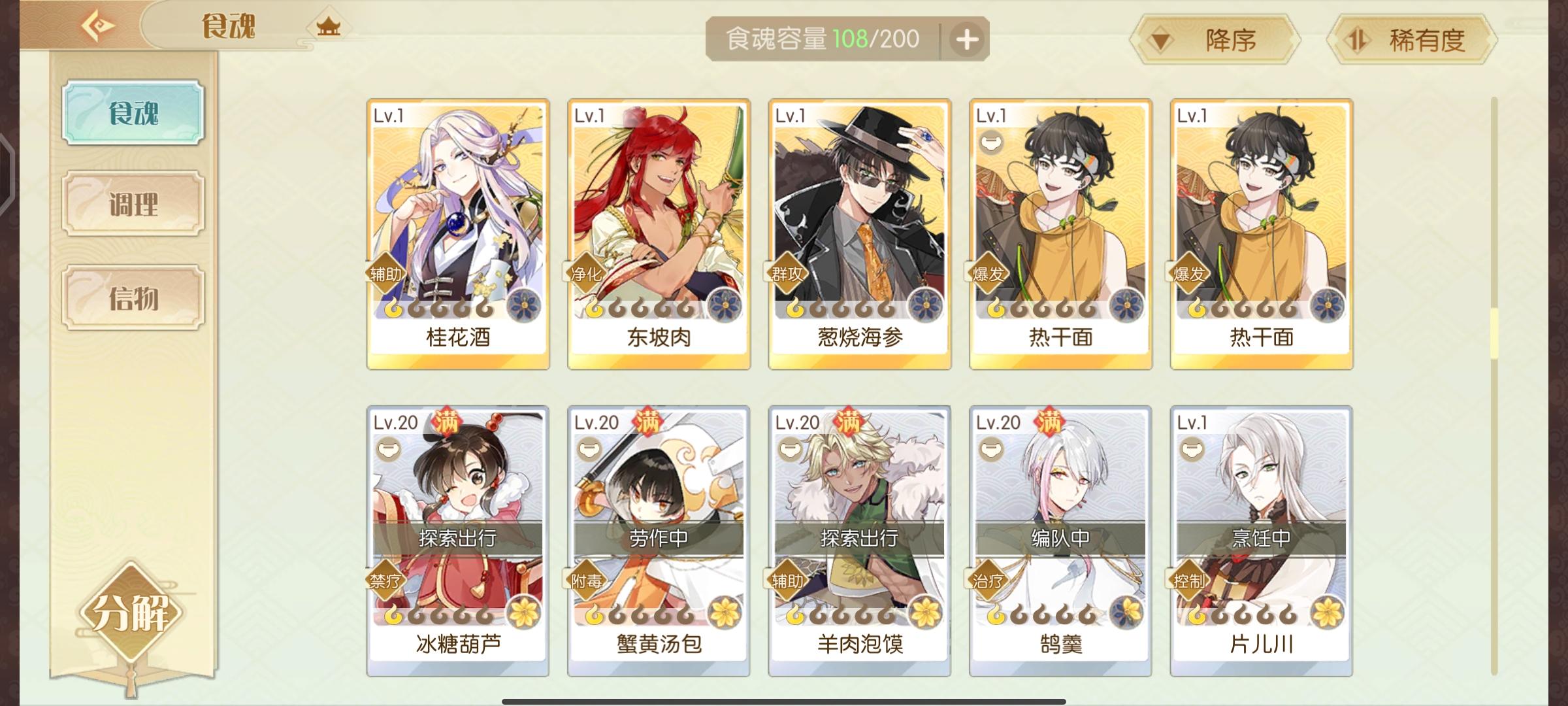Screen dimensions: 1568x706
Task: Select the 食魂 side tab
Action: point(133,112)
